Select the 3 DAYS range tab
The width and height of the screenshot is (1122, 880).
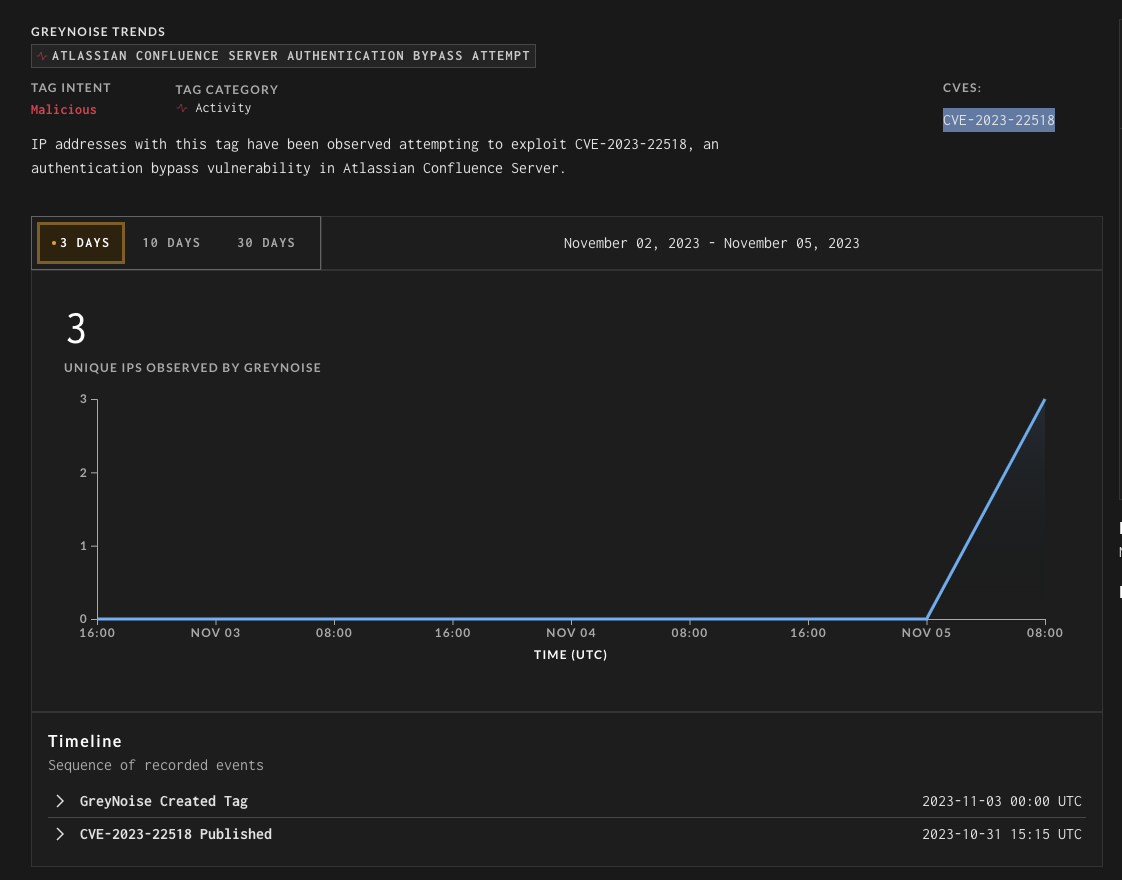point(81,243)
